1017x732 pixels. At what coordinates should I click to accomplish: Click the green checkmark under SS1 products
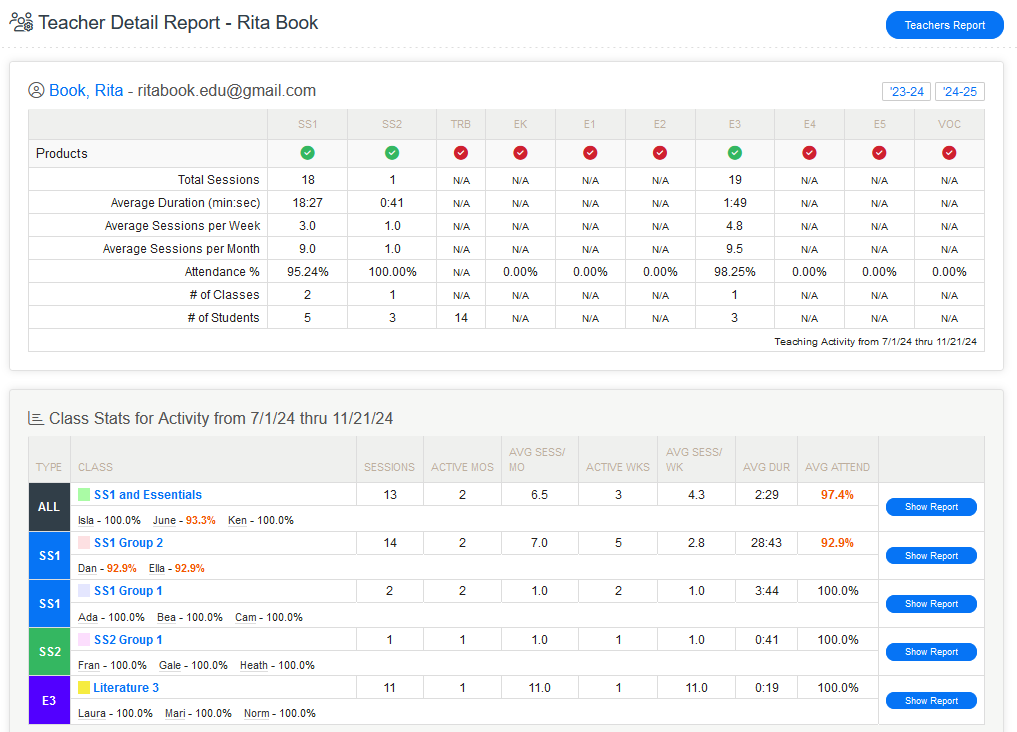(308, 153)
